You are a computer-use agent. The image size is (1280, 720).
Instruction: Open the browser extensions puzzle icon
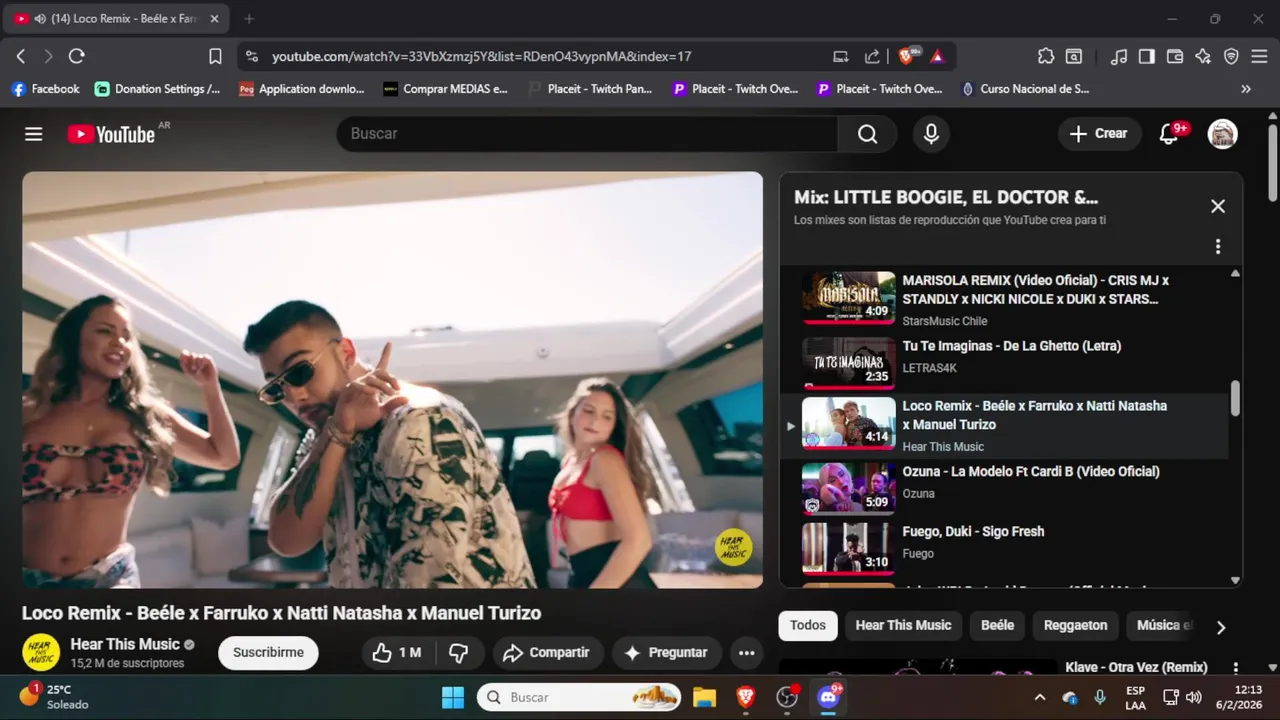(x=1046, y=57)
